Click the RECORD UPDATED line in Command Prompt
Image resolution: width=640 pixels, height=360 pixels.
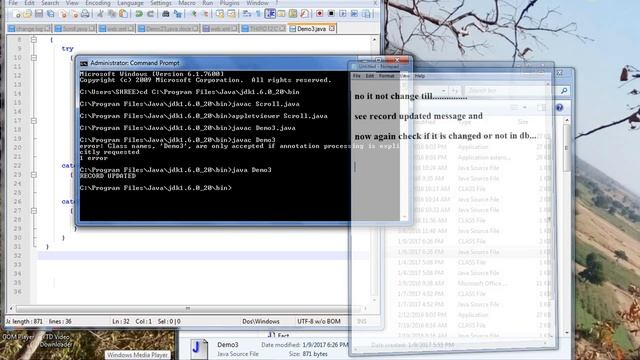point(108,176)
